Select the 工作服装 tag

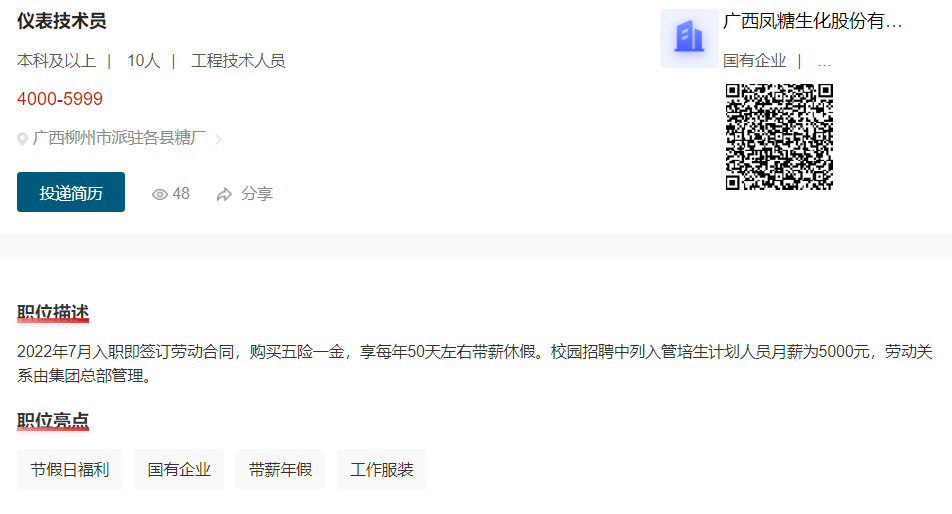coord(382,469)
